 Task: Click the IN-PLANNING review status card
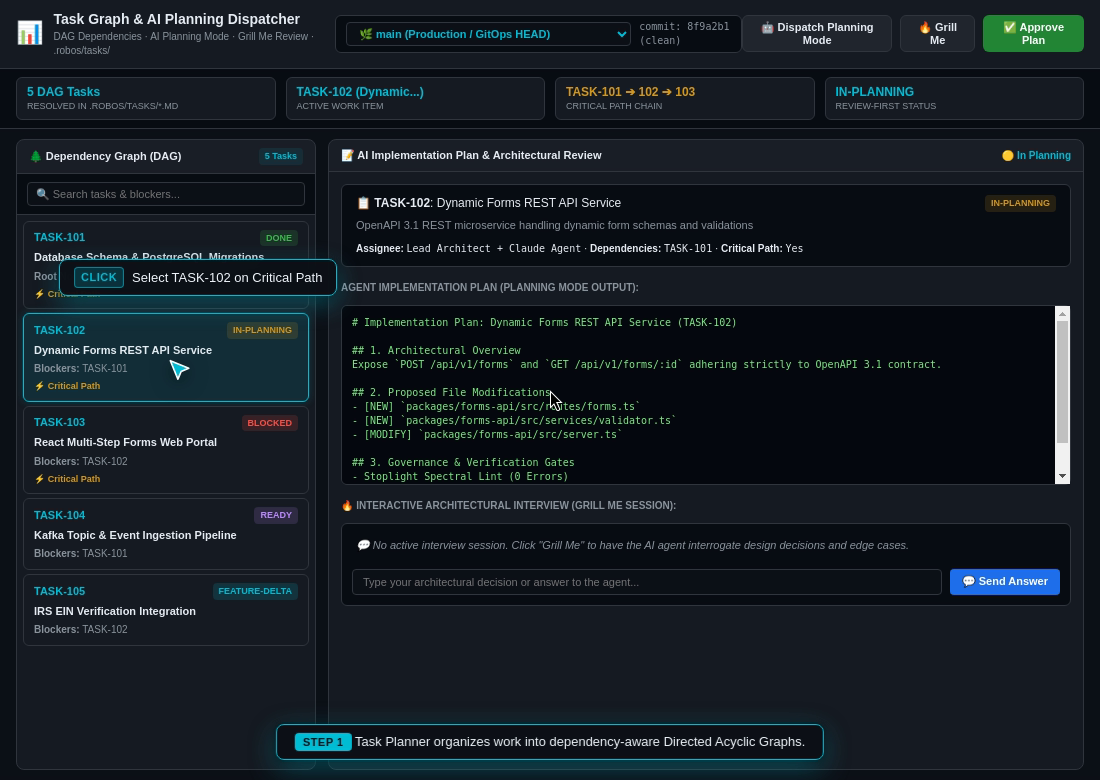point(954,98)
